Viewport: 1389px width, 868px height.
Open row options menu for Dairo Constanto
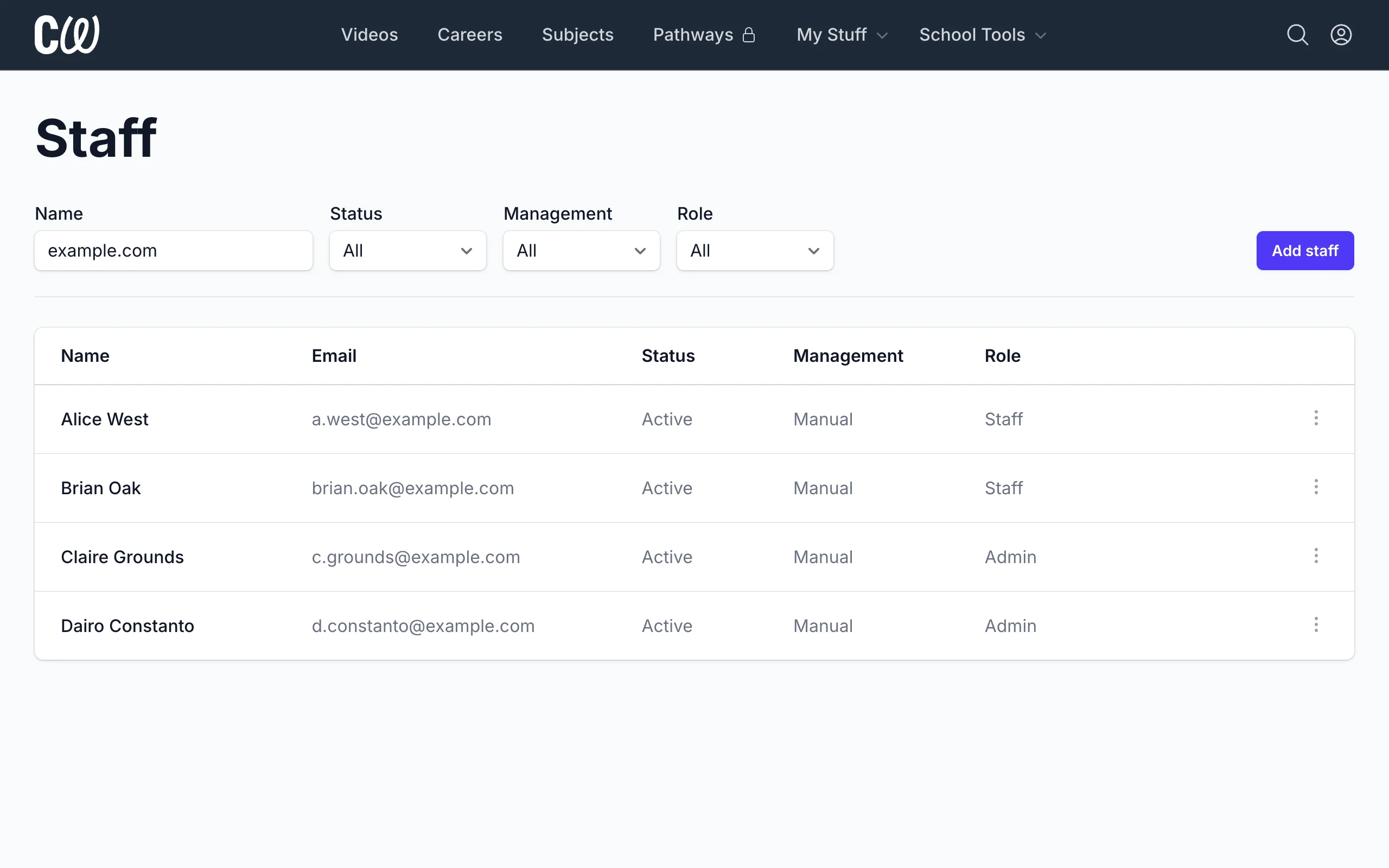[1316, 624]
